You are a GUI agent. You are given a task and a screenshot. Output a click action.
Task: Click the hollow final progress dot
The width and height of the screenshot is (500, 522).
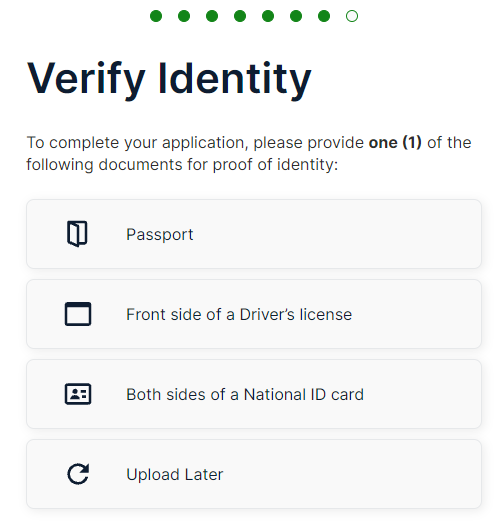[352, 16]
